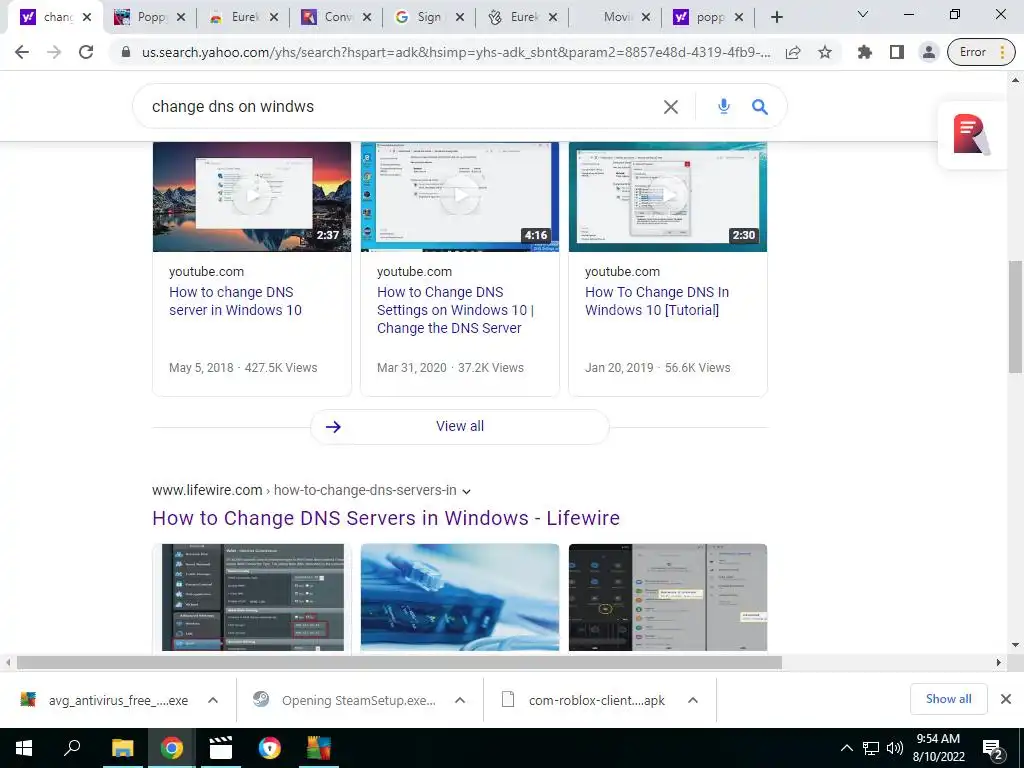This screenshot has width=1024, height=768.
Task: Open the router settings image thumbnail
Action: [253, 597]
